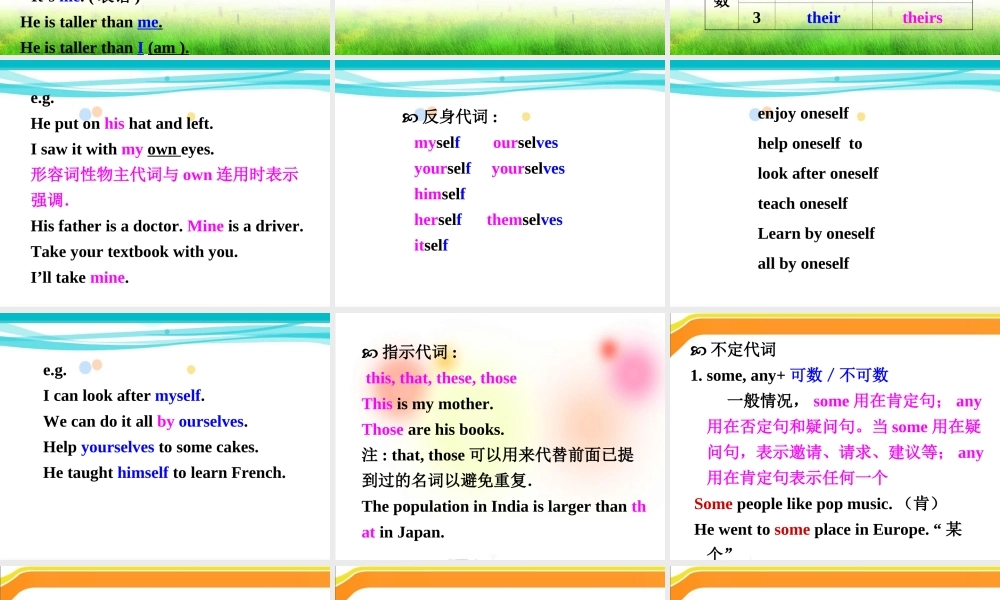Viewport: 1000px width, 600px height.
Task: Click 'theirs' in the pronoun table
Action: point(922,18)
